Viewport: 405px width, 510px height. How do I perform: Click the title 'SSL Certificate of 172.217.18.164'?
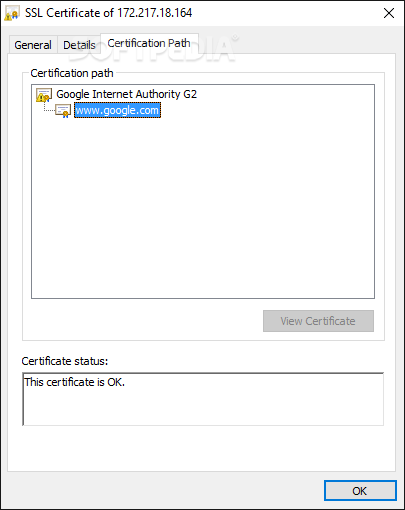point(109,13)
